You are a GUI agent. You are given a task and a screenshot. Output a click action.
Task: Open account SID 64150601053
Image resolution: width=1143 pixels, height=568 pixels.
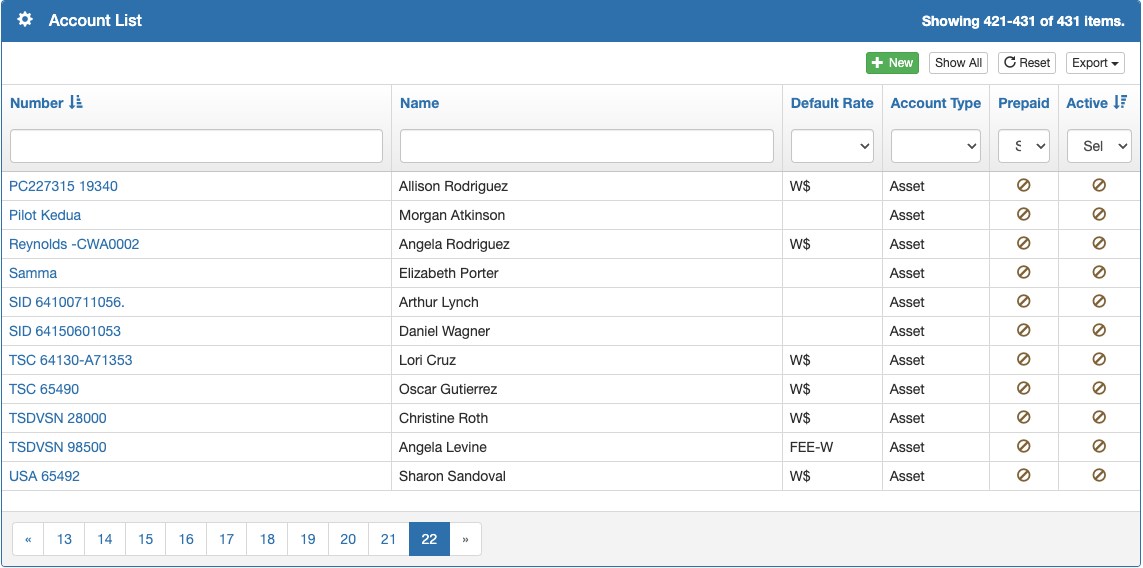click(65, 331)
